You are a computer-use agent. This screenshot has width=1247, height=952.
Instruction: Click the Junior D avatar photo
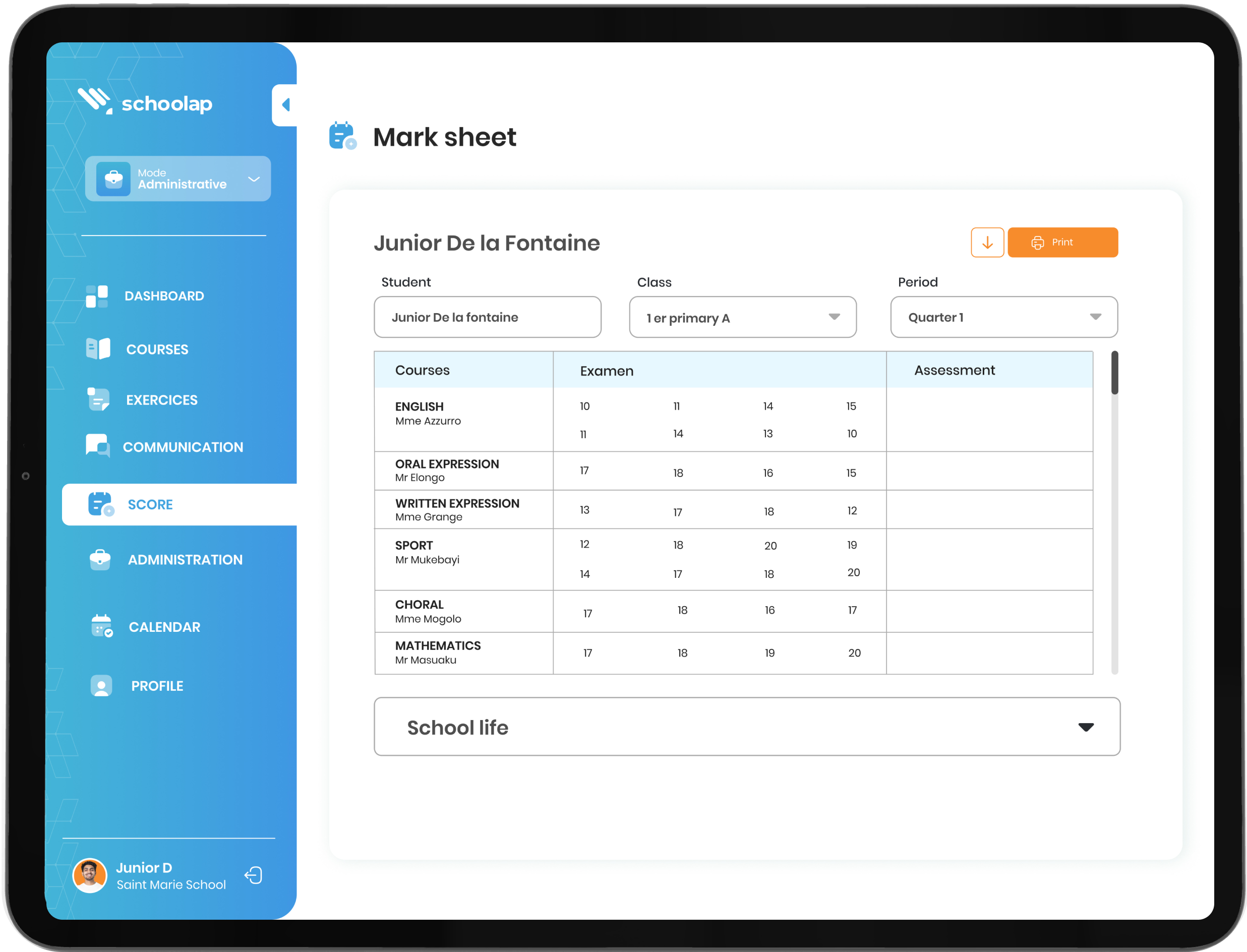[90, 875]
